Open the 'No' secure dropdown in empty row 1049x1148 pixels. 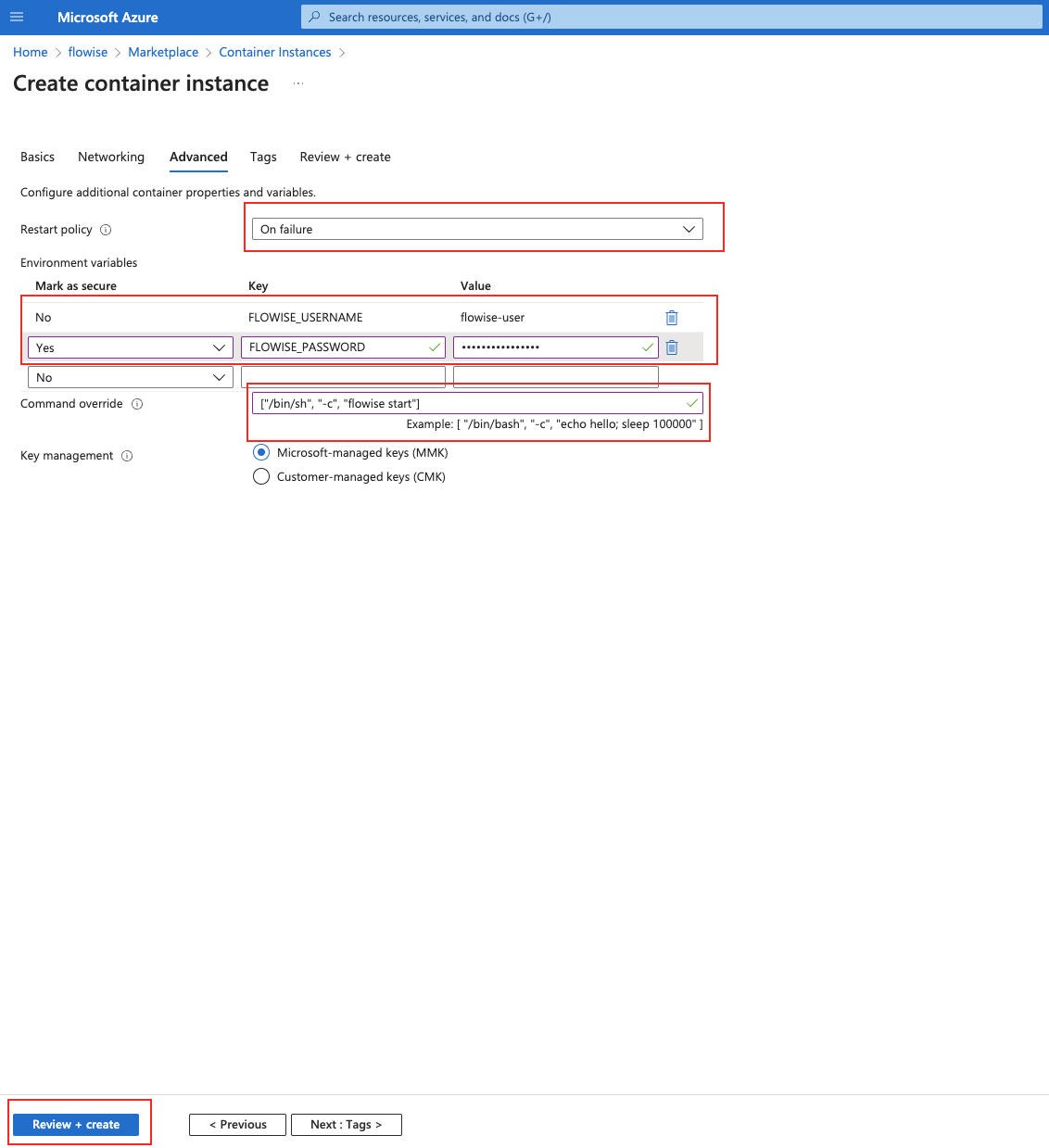[130, 377]
